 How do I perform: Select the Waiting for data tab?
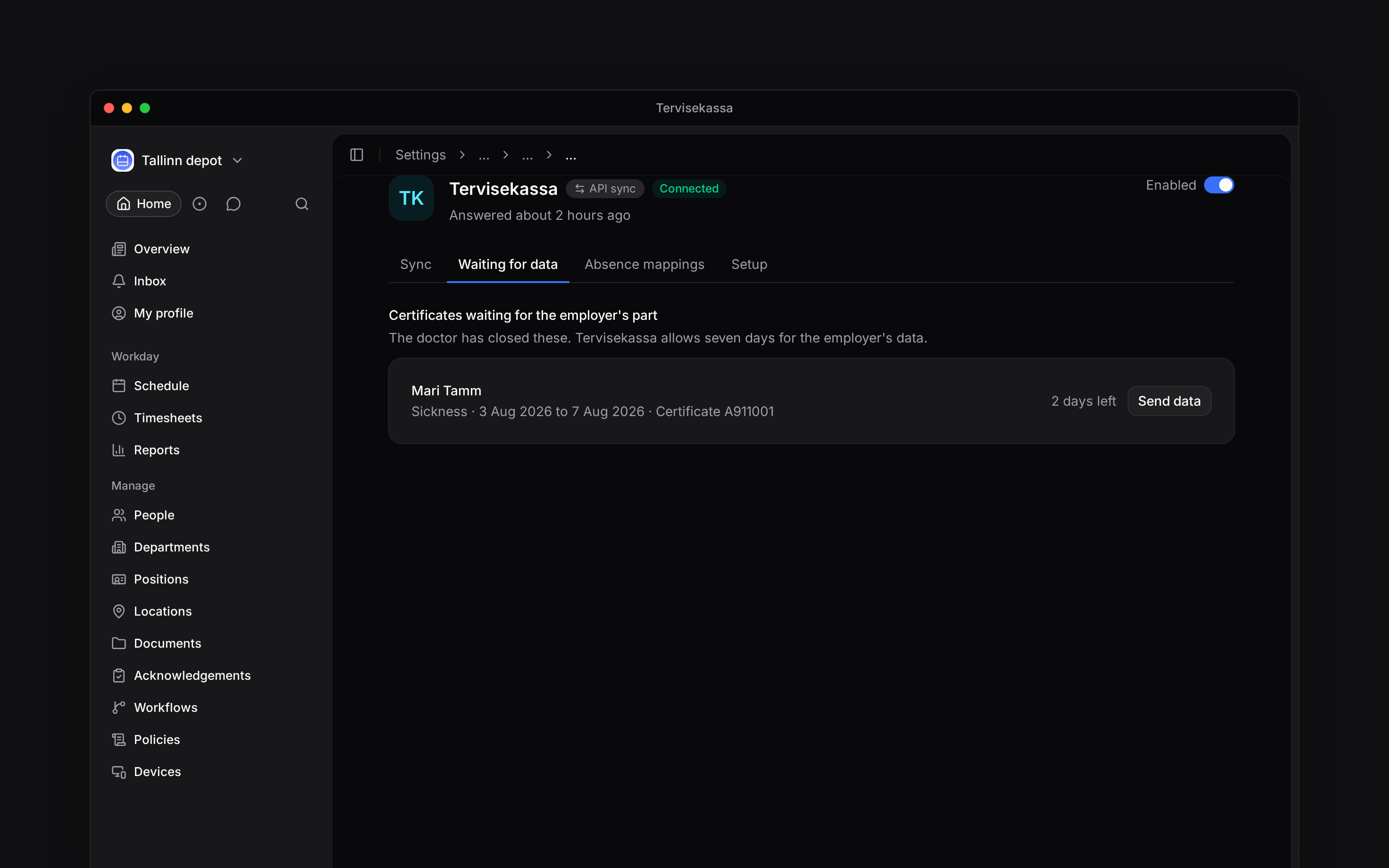pyautogui.click(x=508, y=265)
